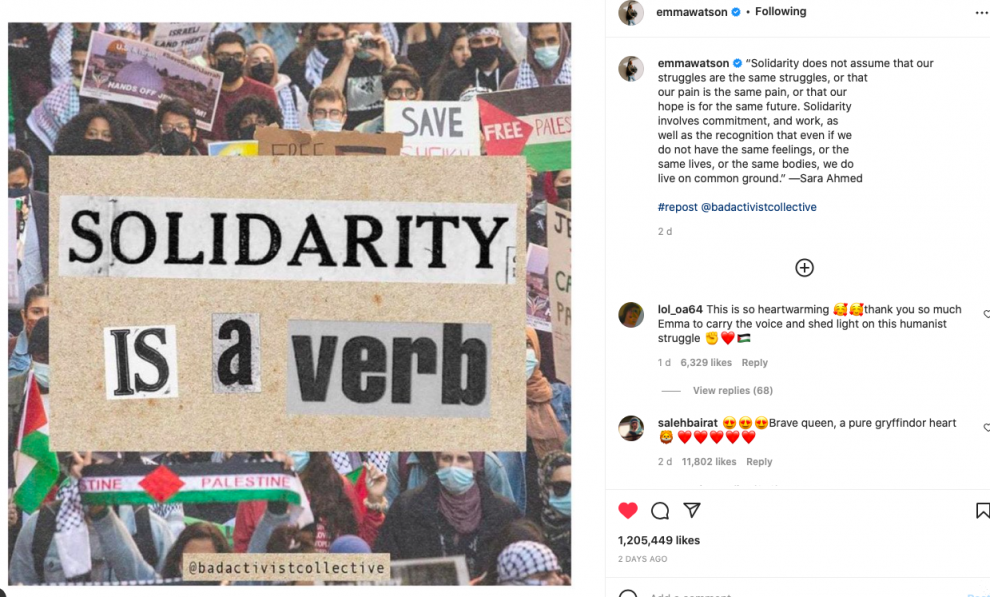Unlike the post via red heart icon
990x597 pixels.
pyautogui.click(x=628, y=511)
